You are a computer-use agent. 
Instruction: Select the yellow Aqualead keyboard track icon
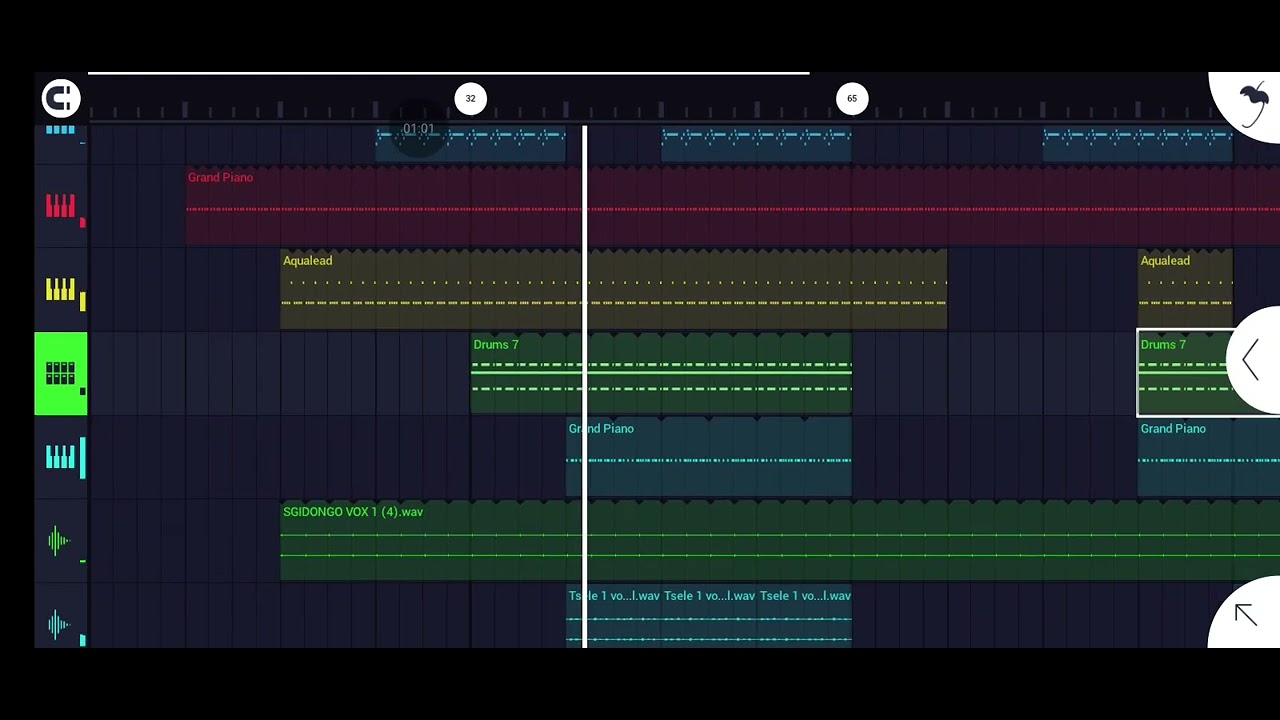[60, 290]
